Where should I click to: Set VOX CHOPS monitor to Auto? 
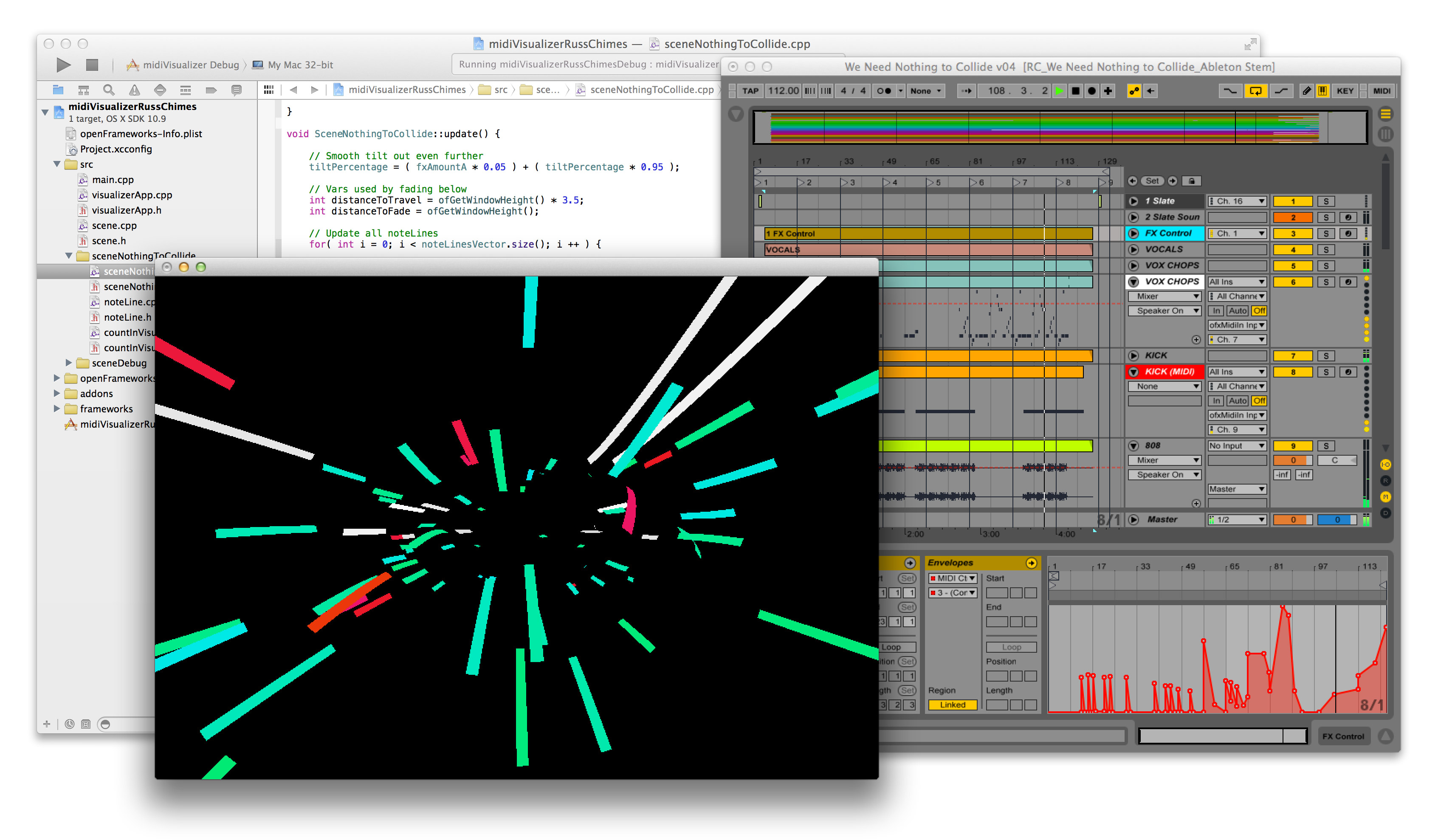pos(1237,311)
